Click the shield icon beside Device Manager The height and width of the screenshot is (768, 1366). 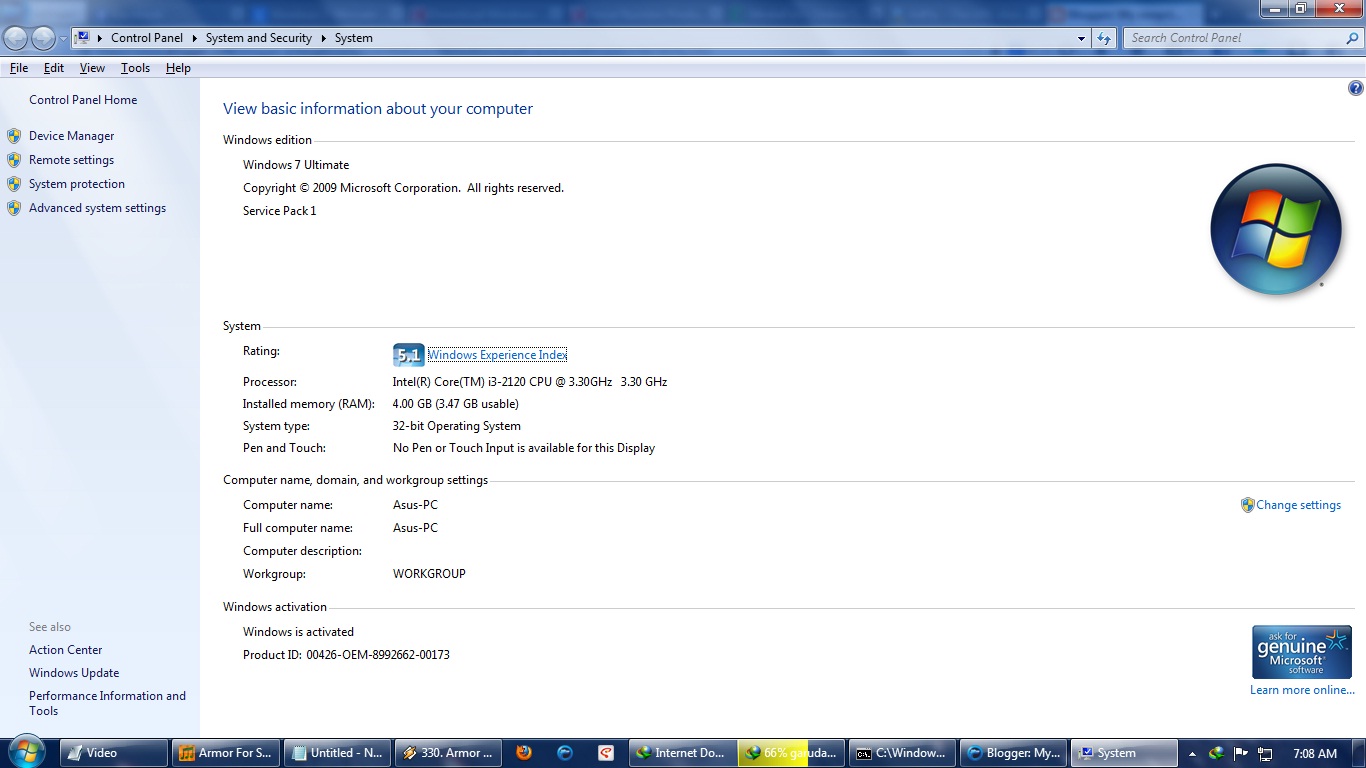[x=14, y=136]
